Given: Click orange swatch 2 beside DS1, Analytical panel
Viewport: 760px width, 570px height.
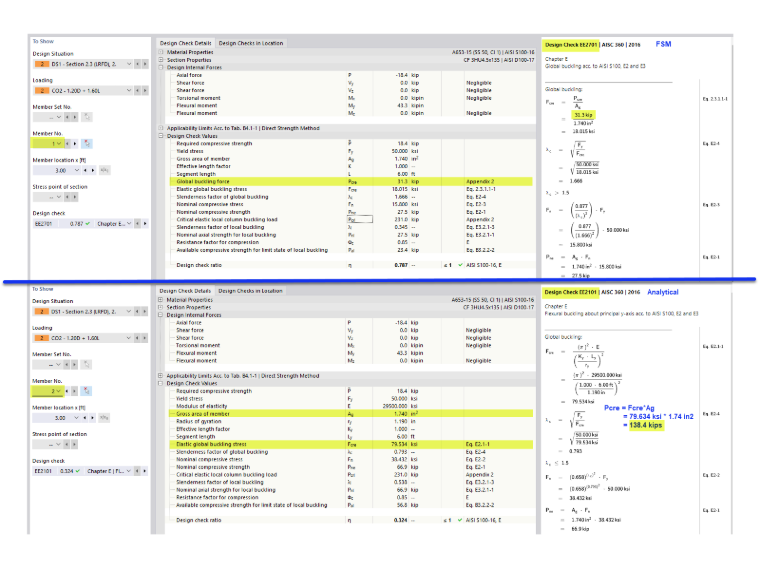Looking at the screenshot, I should (41, 311).
